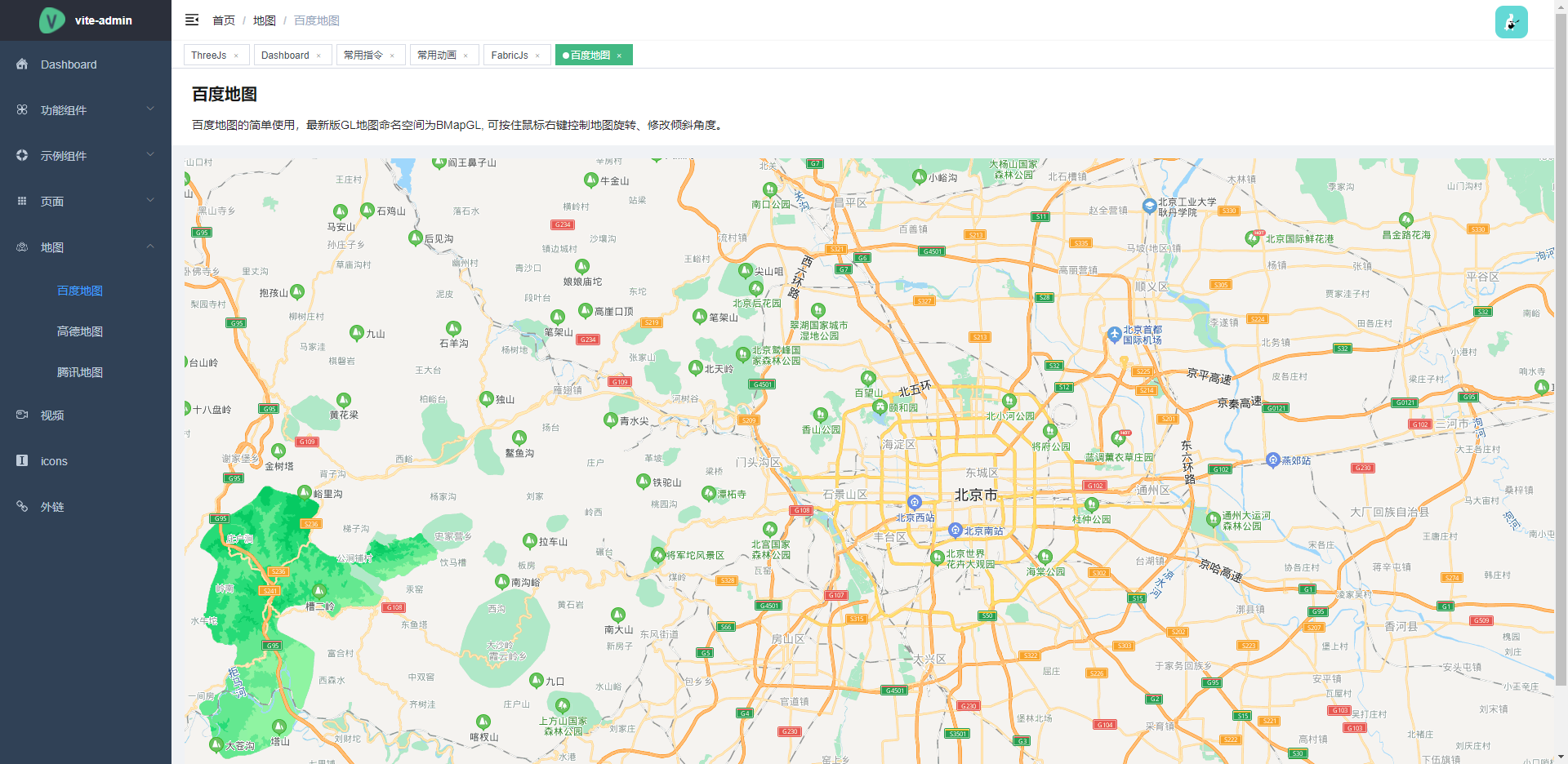Click the 颐和园 scenic marker
The image size is (1568, 764).
(880, 406)
